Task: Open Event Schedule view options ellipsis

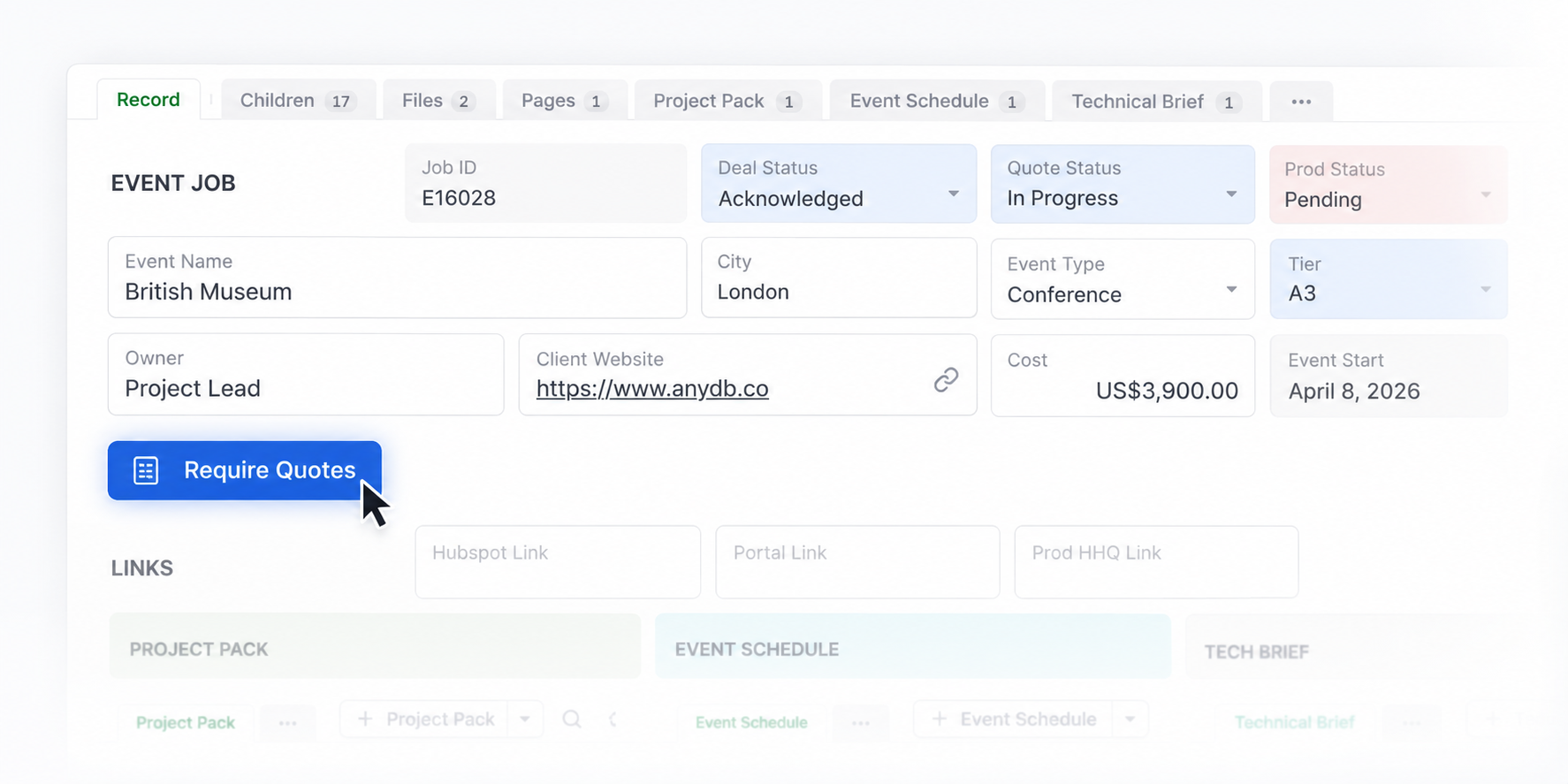Action: click(x=861, y=723)
